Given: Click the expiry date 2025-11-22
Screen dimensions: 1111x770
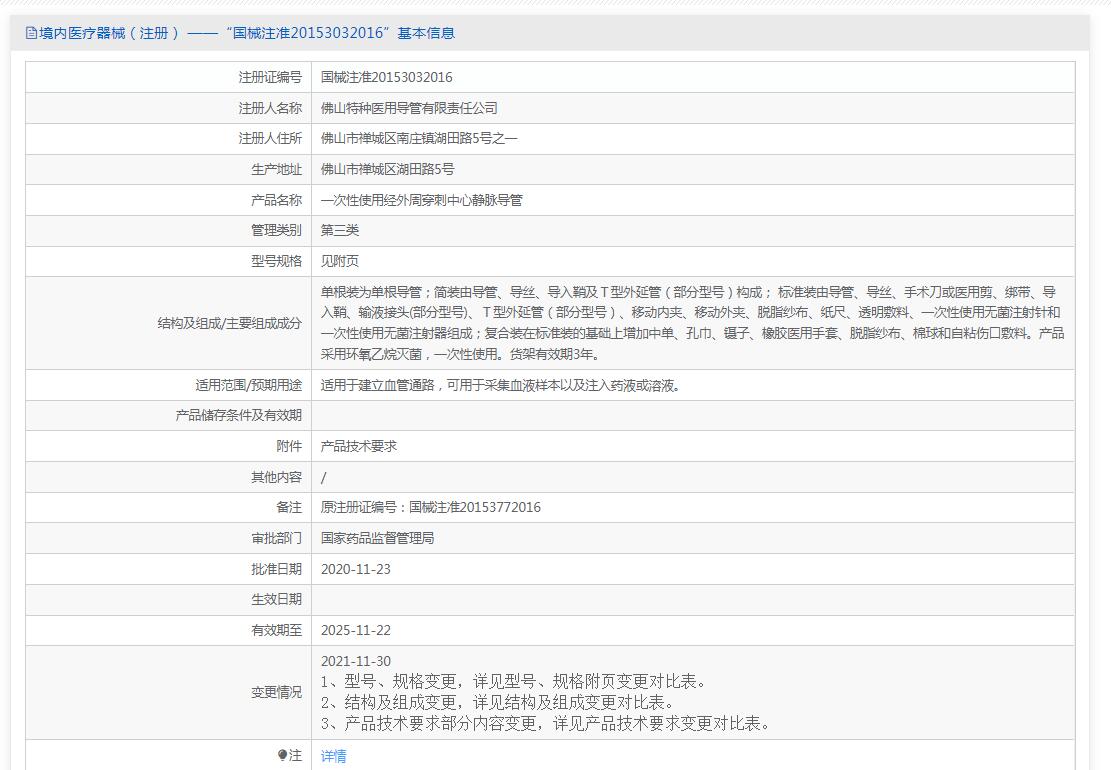Looking at the screenshot, I should (356, 630).
